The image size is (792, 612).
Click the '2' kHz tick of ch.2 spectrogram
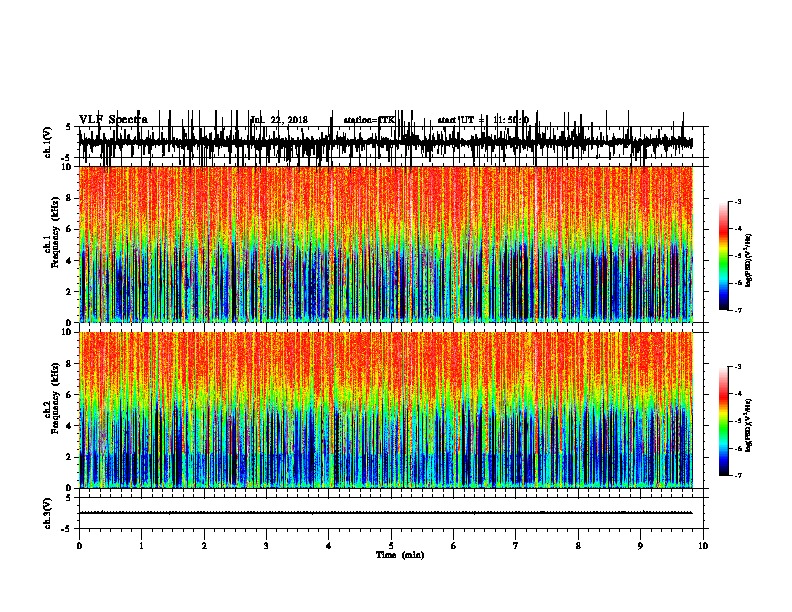tap(70, 457)
